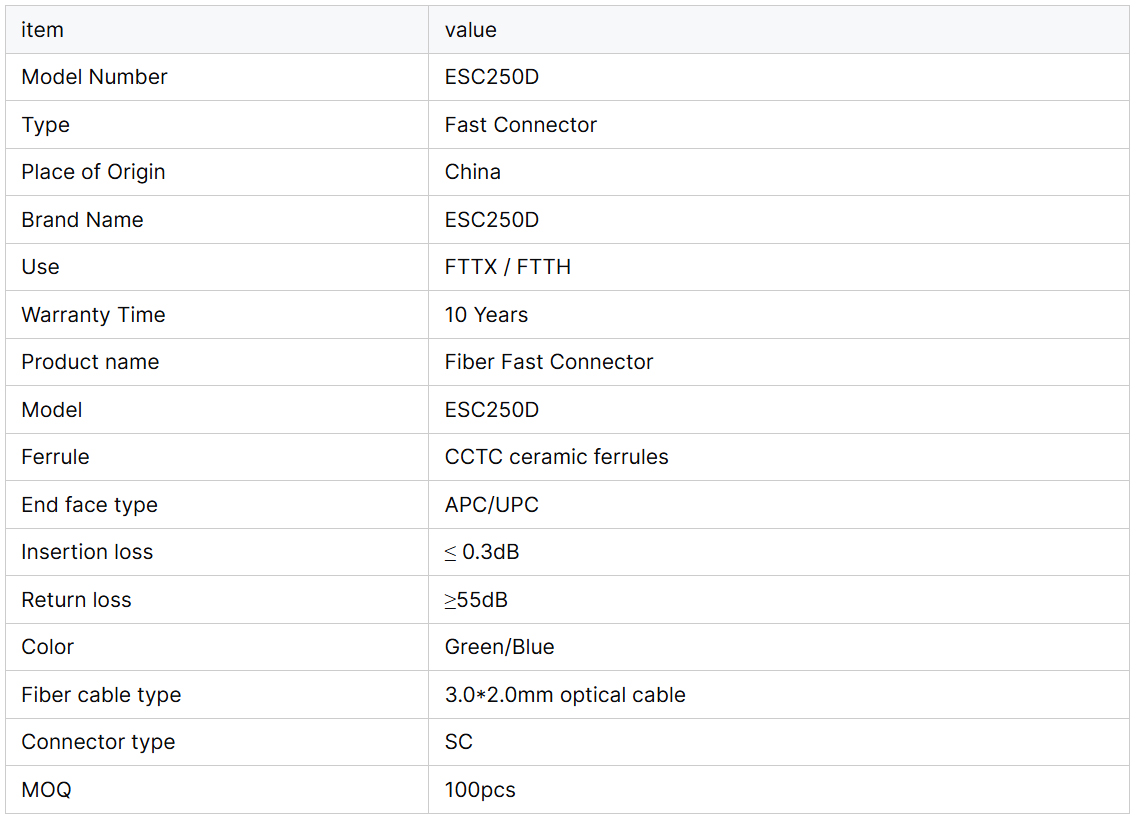1136x820 pixels.
Task: Click the CCTC ceramic ferrules value
Action: tap(556, 457)
